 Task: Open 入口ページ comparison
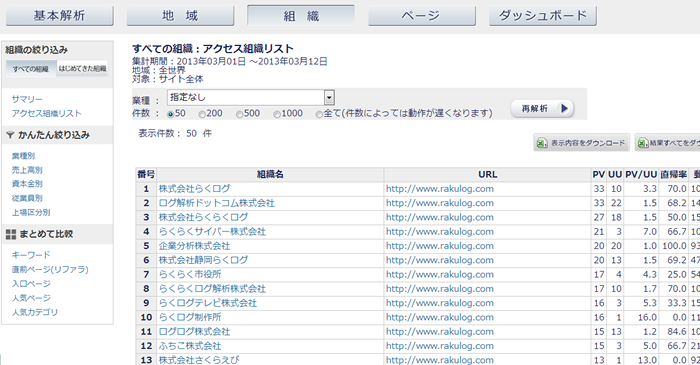point(31,283)
